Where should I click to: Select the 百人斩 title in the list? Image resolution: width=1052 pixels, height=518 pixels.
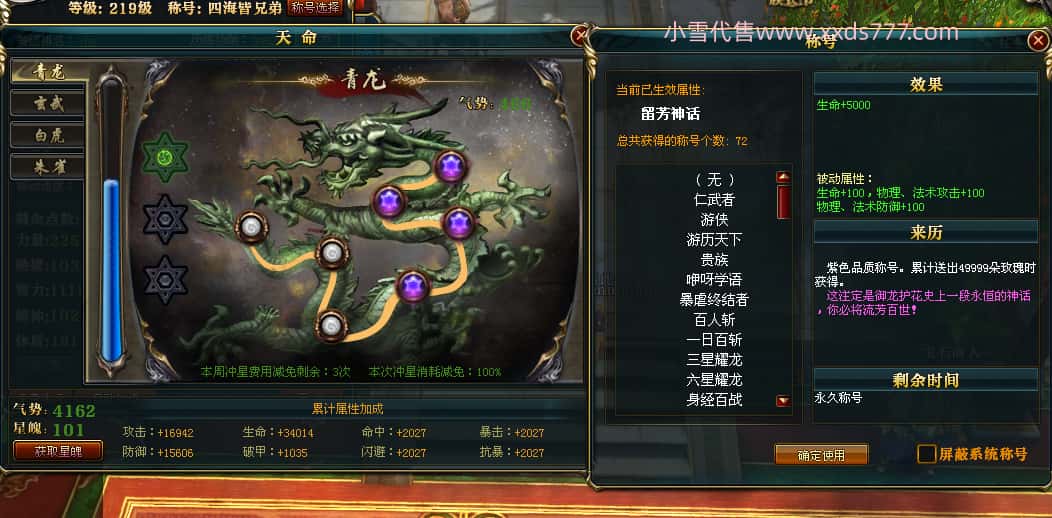[x=715, y=319]
